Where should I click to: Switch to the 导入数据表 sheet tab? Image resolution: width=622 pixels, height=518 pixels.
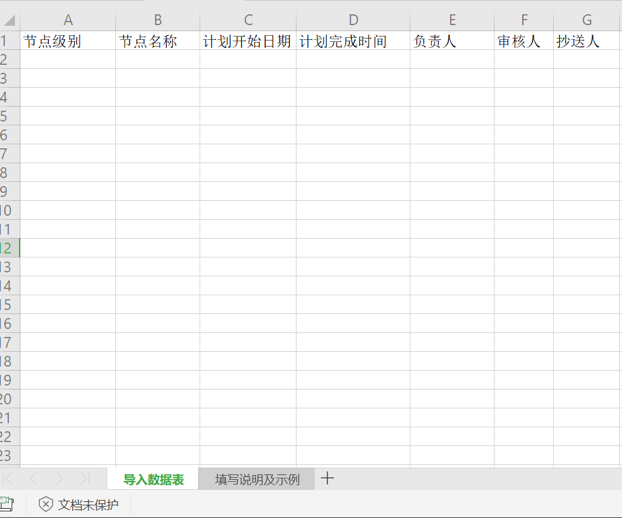tap(153, 479)
